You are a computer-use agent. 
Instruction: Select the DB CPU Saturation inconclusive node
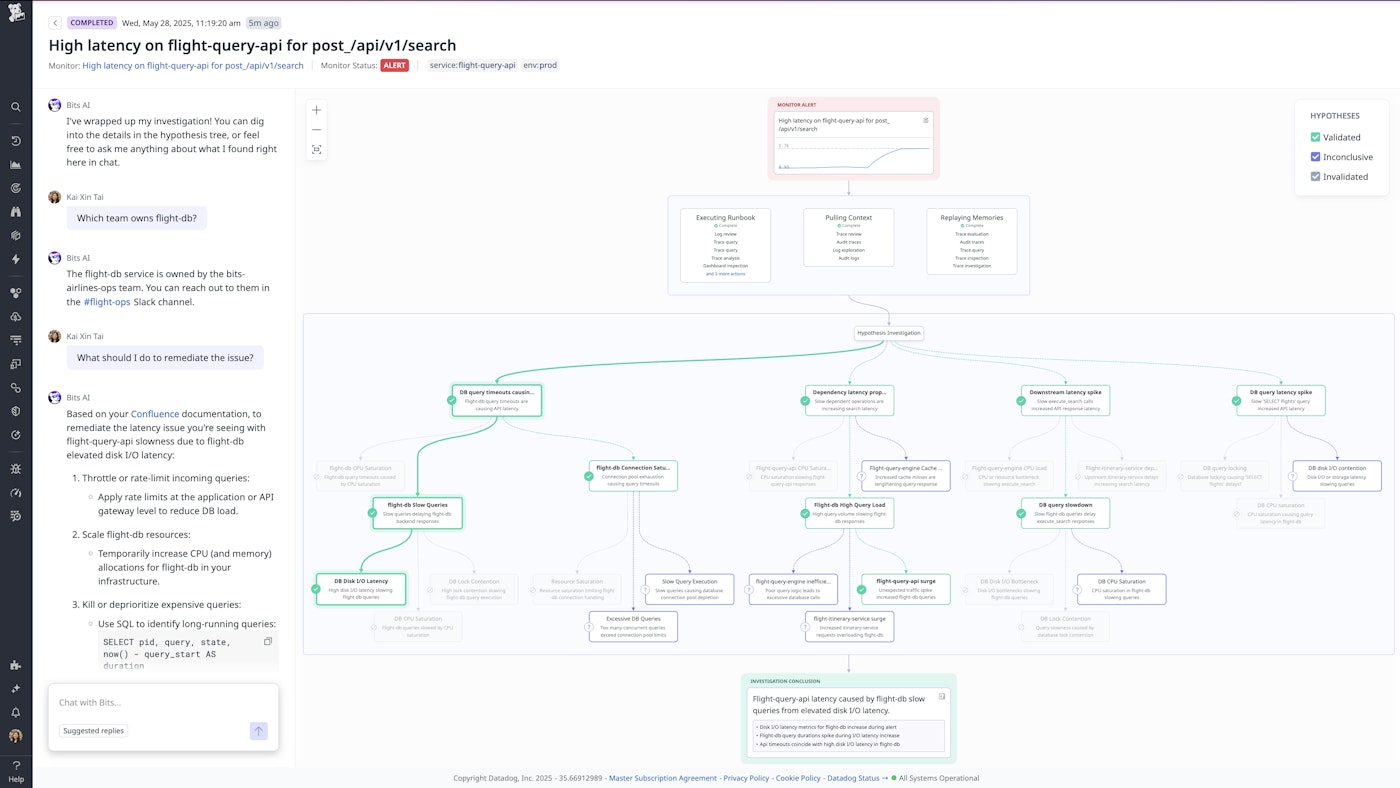pos(1121,588)
